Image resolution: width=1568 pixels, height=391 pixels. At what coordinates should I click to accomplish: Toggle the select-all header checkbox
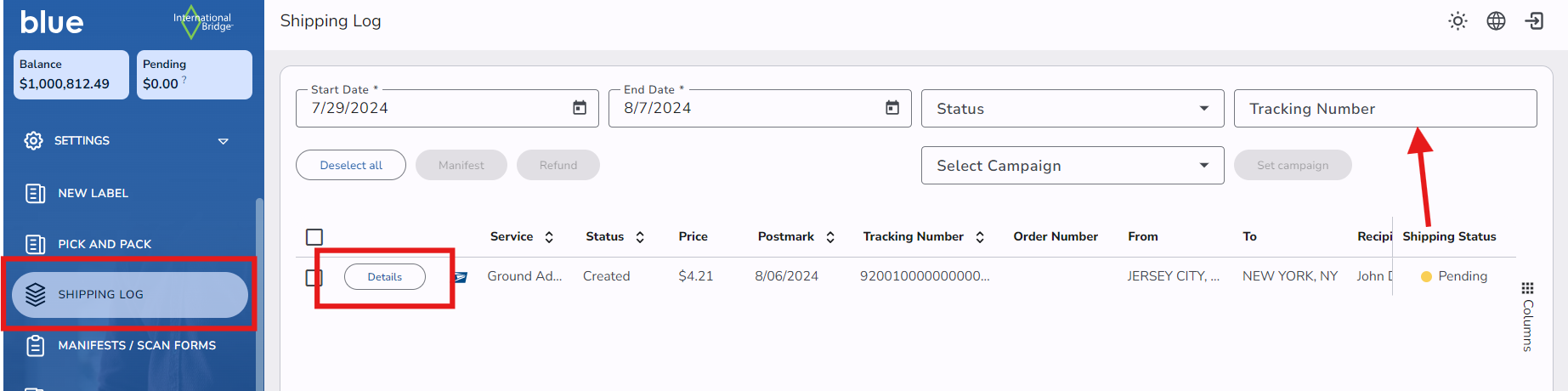pyautogui.click(x=314, y=237)
